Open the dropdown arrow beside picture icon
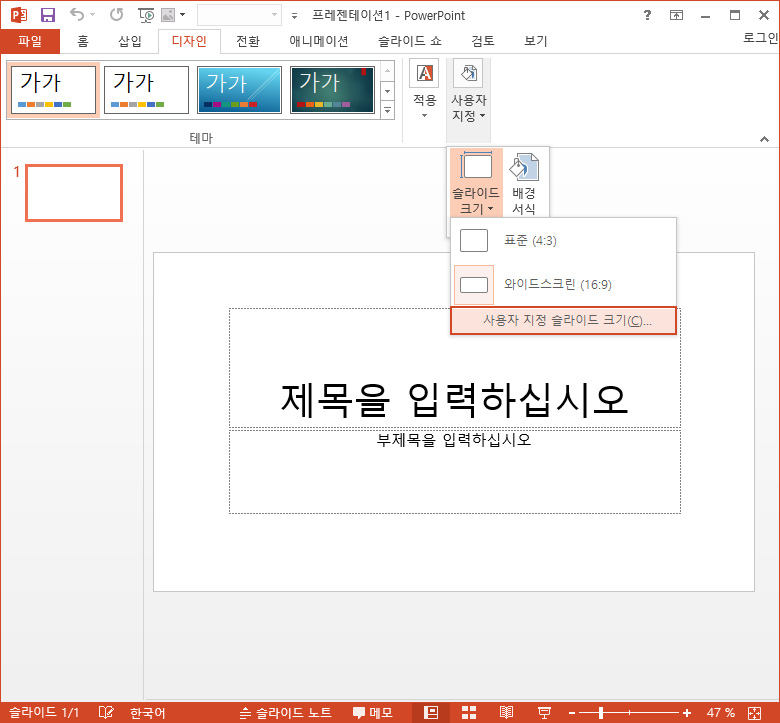The image size is (780, 723). [183, 15]
